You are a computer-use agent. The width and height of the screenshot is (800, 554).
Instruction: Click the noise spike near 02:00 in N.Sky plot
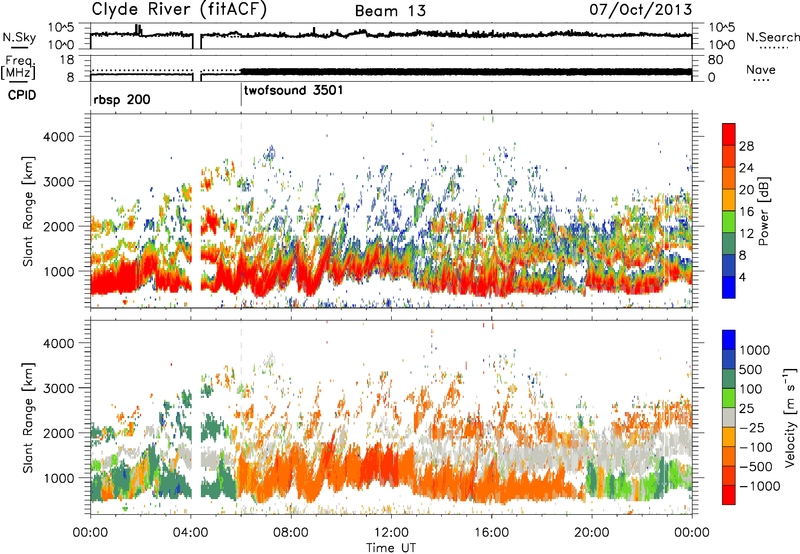pos(138,30)
